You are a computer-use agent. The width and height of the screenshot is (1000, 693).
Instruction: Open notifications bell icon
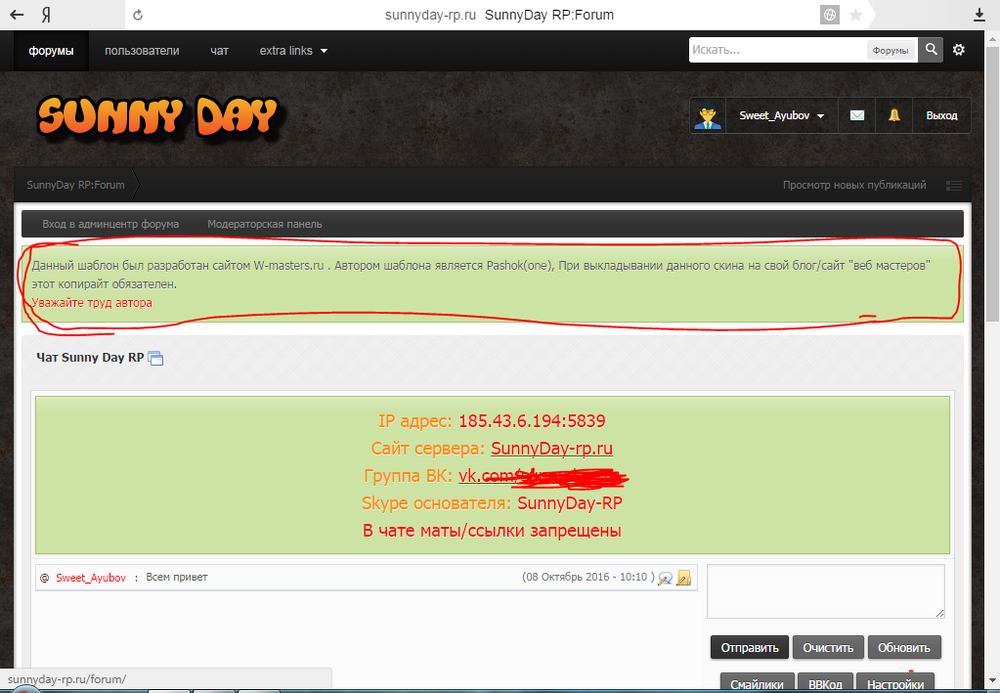point(894,116)
